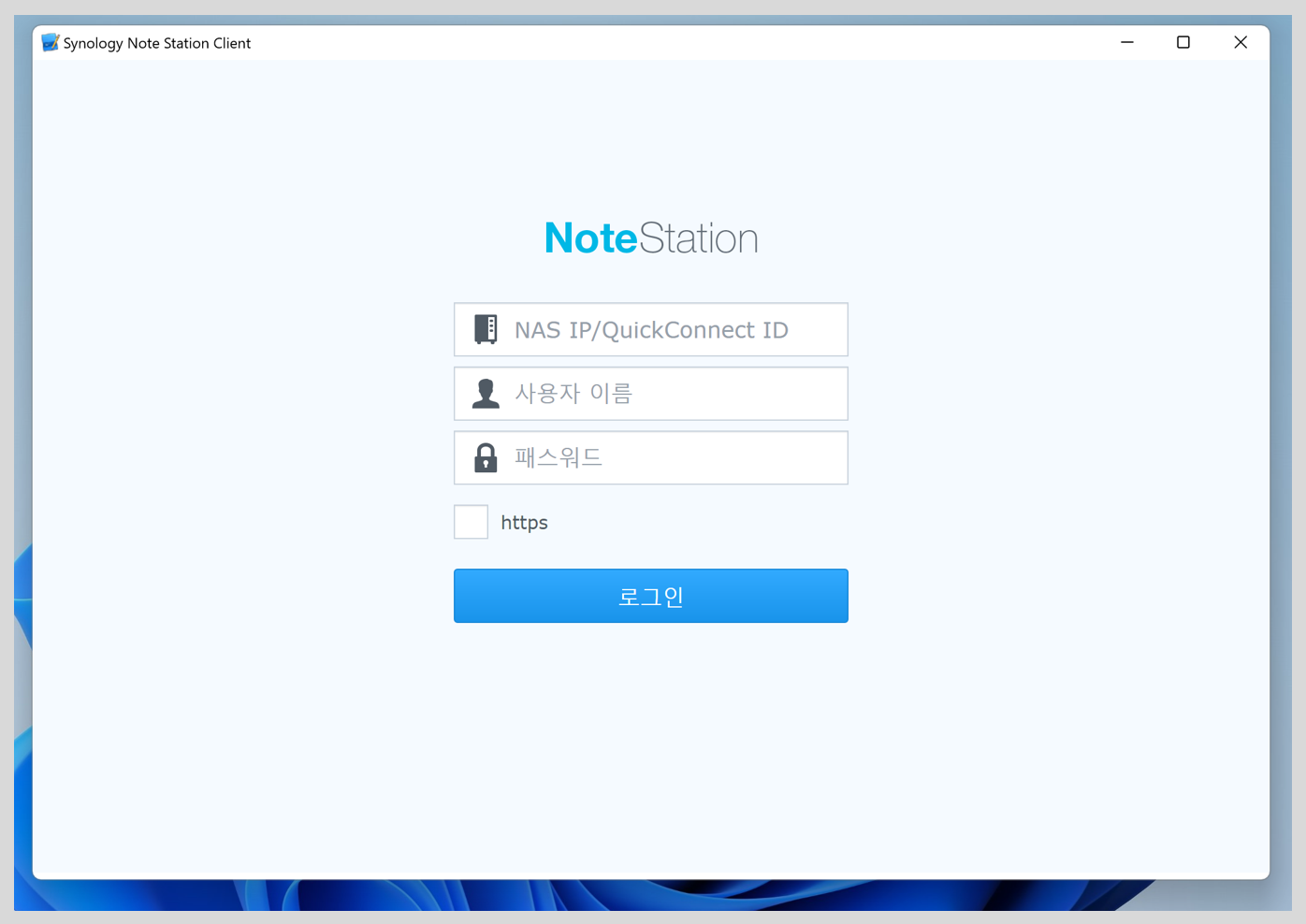Click the NAS server icon
1306x924 pixels.
tap(486, 329)
